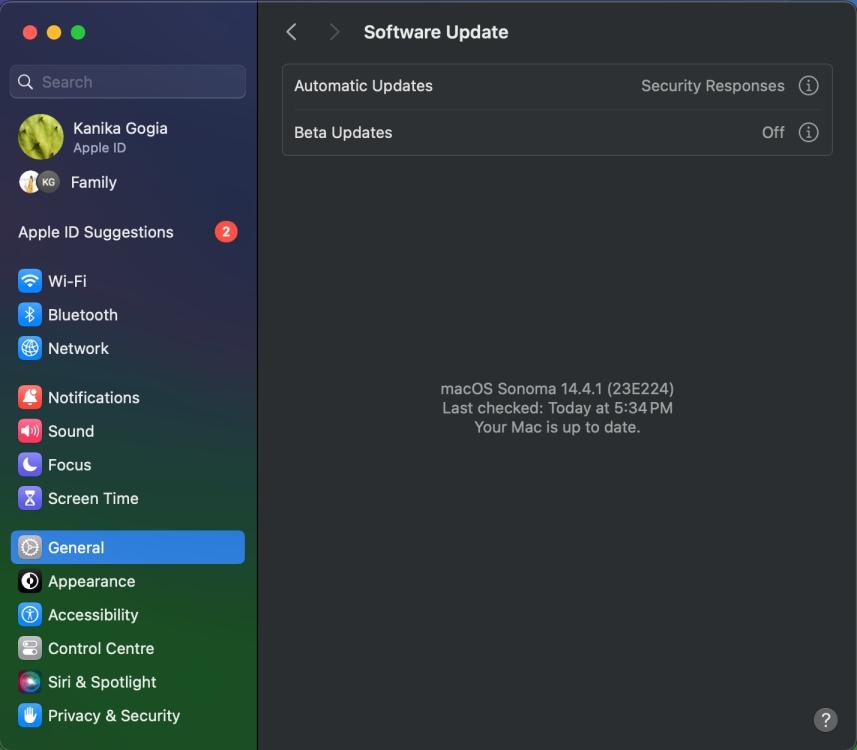Click the search magnifying glass icon
The height and width of the screenshot is (750, 857).
pyautogui.click(x=25, y=82)
